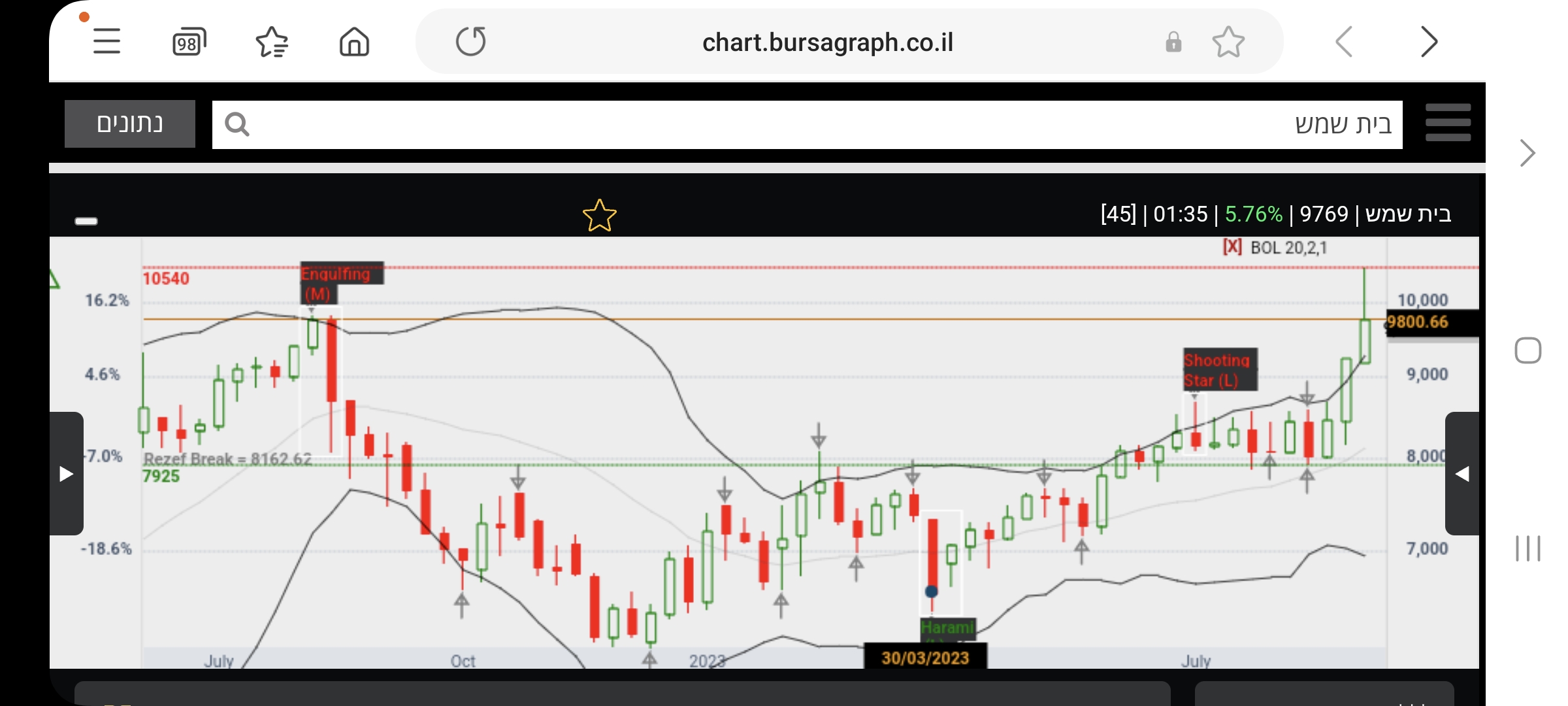Image resolution: width=1568 pixels, height=706 pixels.
Task: Open the browser hamburger menu
Action: point(106,42)
